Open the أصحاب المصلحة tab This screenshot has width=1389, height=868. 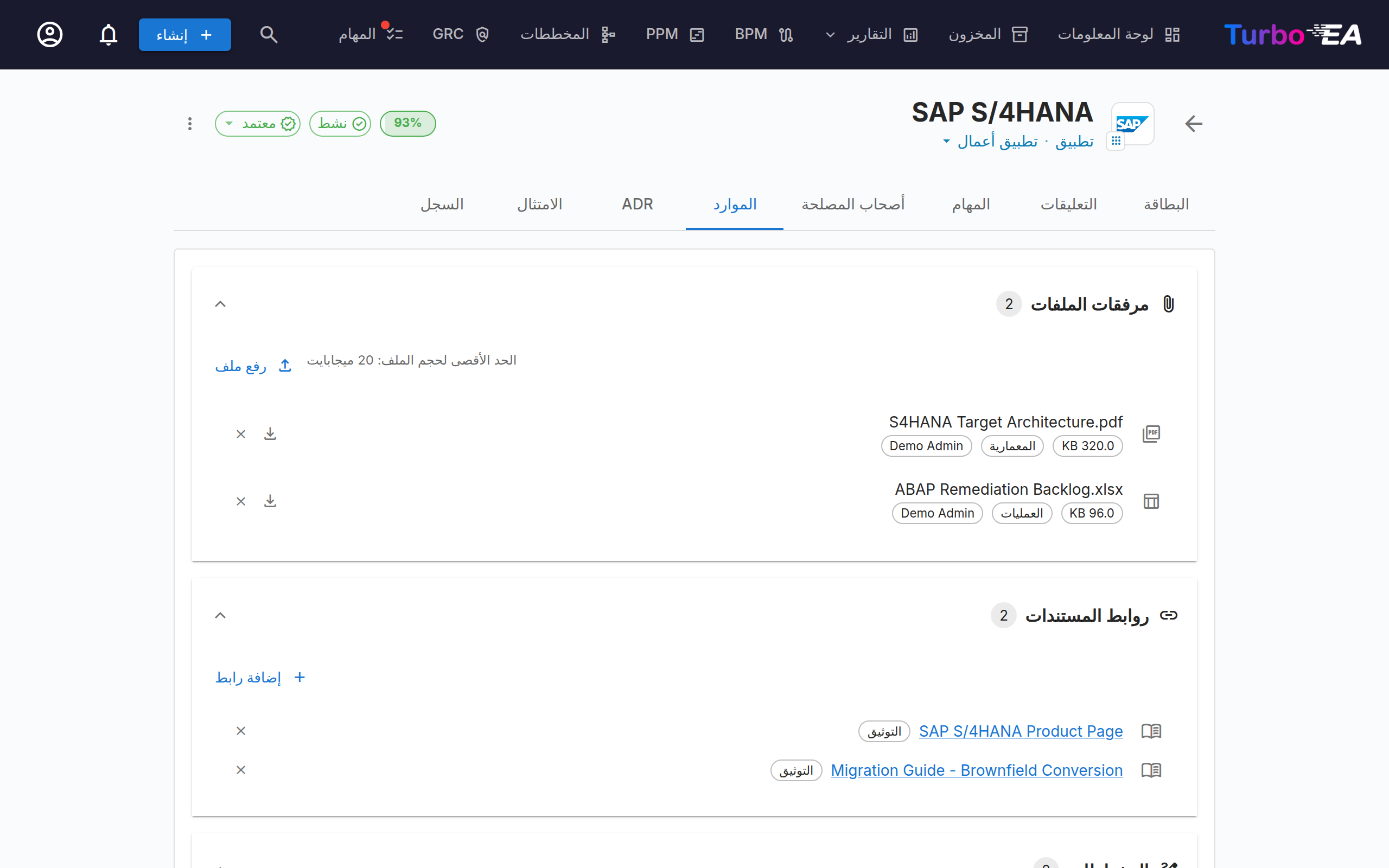pyautogui.click(x=853, y=205)
